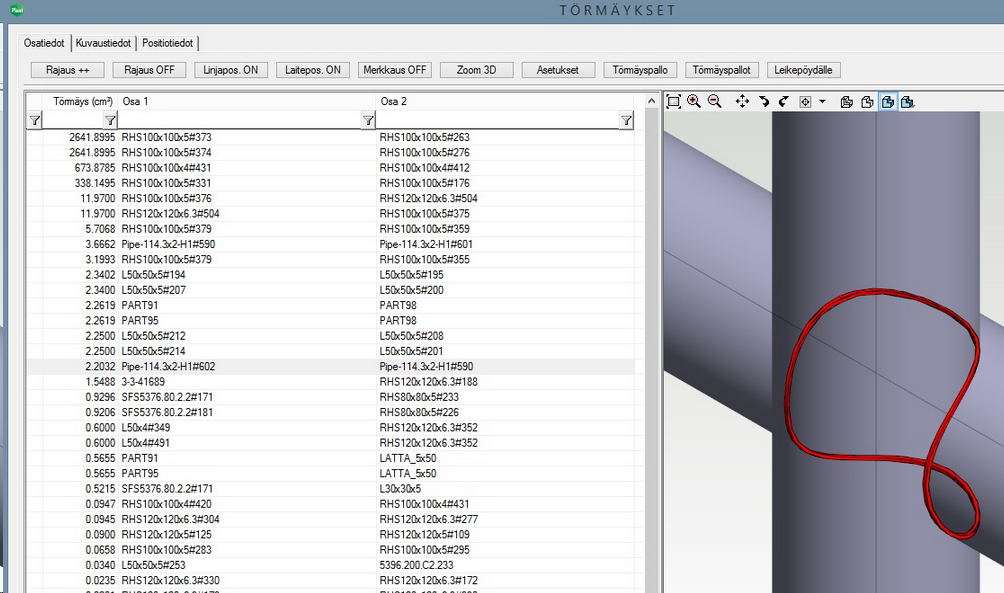Click the zoom-to-fit icon in 3D viewer

tap(673, 101)
